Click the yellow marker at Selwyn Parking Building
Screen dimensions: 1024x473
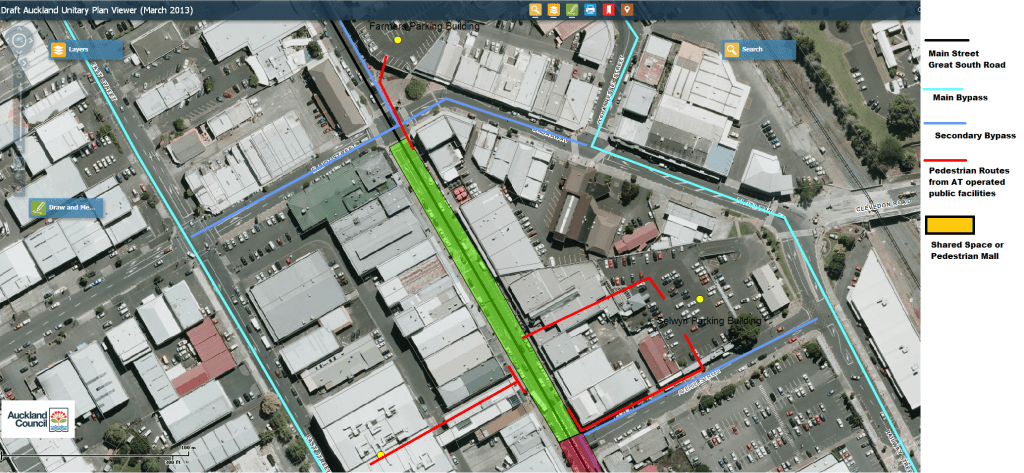pyautogui.click(x=699, y=299)
